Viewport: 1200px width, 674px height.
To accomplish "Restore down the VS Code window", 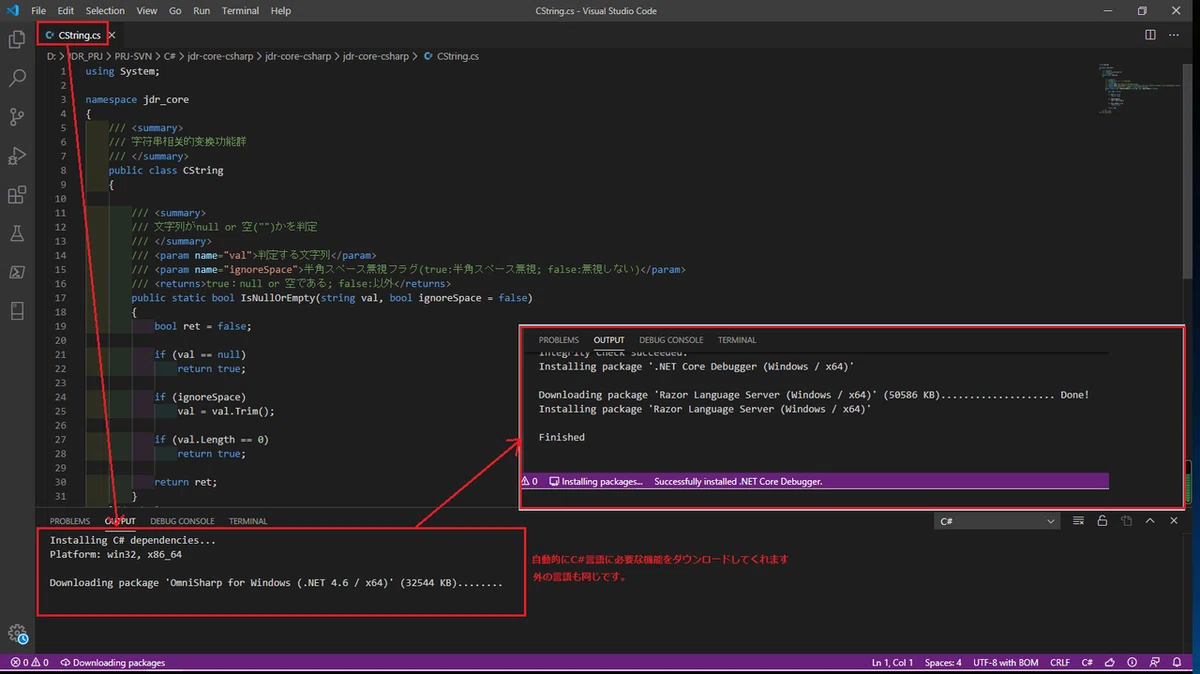I will click(x=1142, y=10).
